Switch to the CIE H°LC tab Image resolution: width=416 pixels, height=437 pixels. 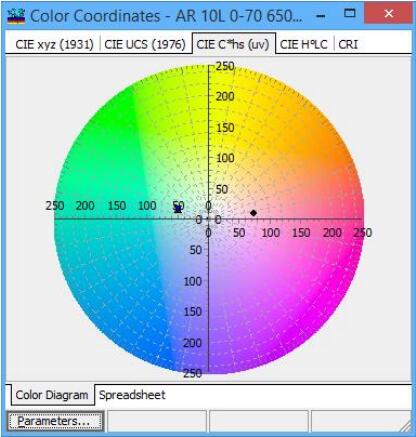(304, 44)
